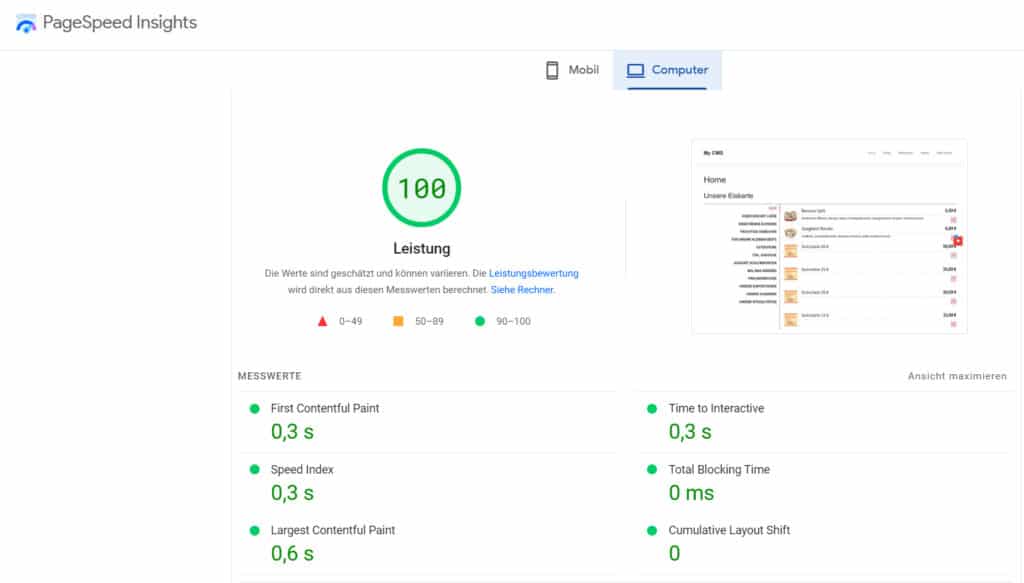The height and width of the screenshot is (583, 1024).
Task: Select the First Contentful Paint label
Action: coord(325,408)
